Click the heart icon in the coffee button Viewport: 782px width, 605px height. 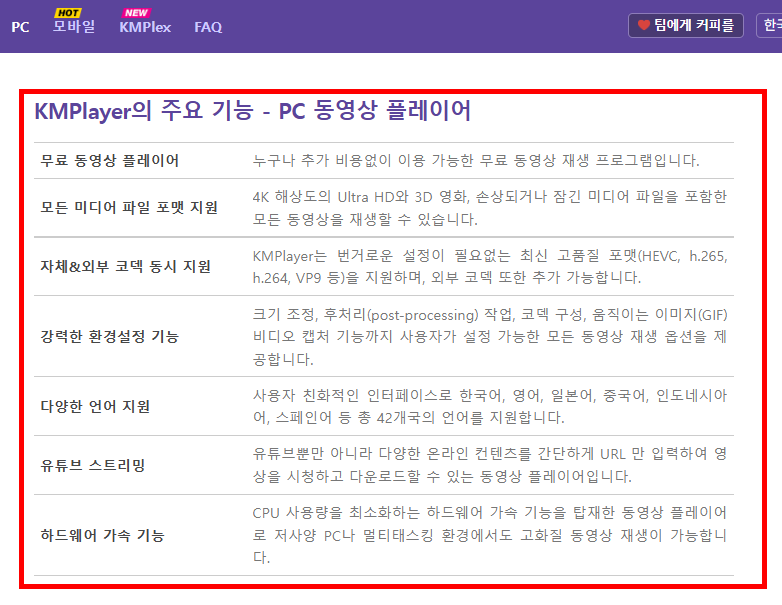pyautogui.click(x=644, y=24)
